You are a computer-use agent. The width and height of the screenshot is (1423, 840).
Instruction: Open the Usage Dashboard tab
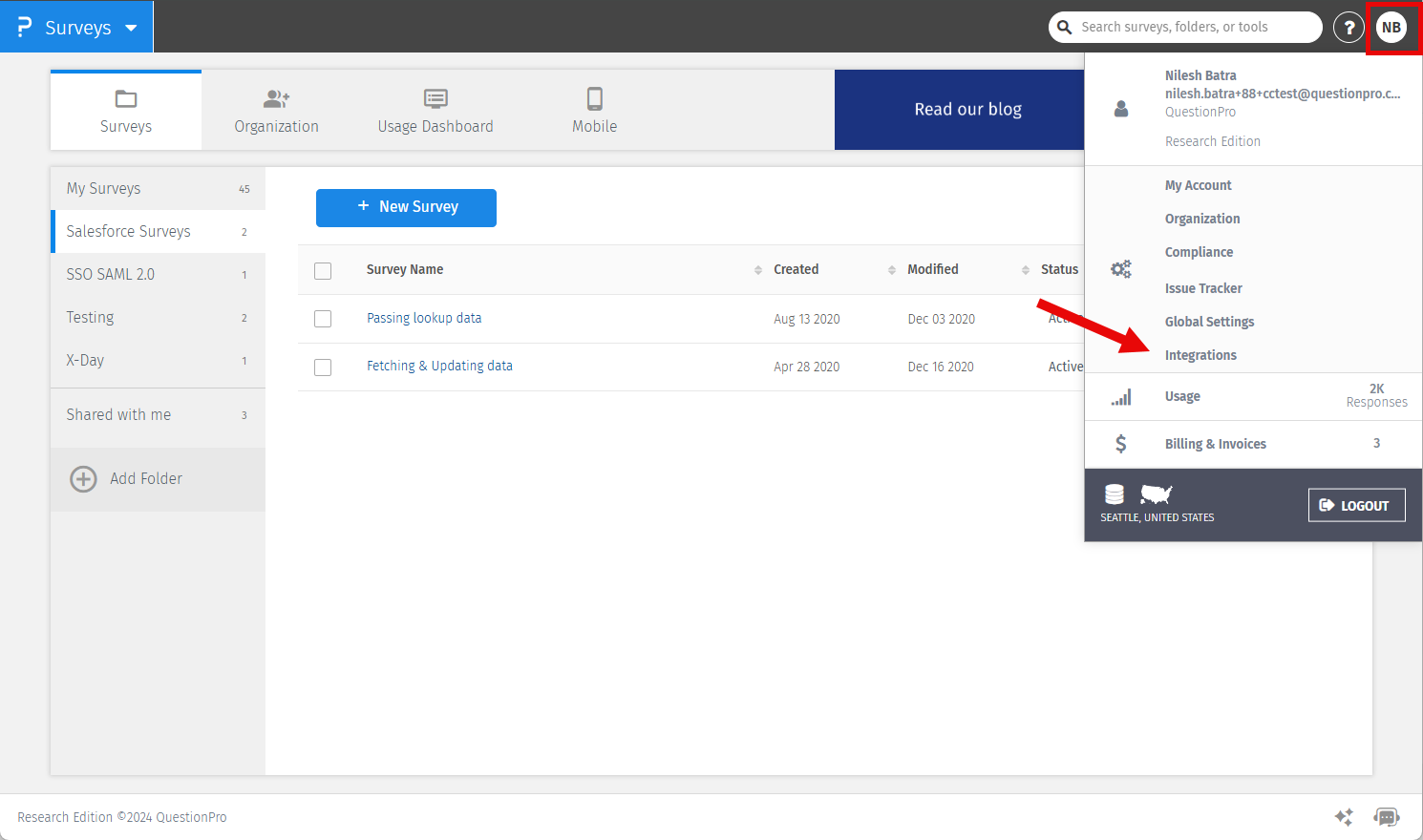coord(435,111)
